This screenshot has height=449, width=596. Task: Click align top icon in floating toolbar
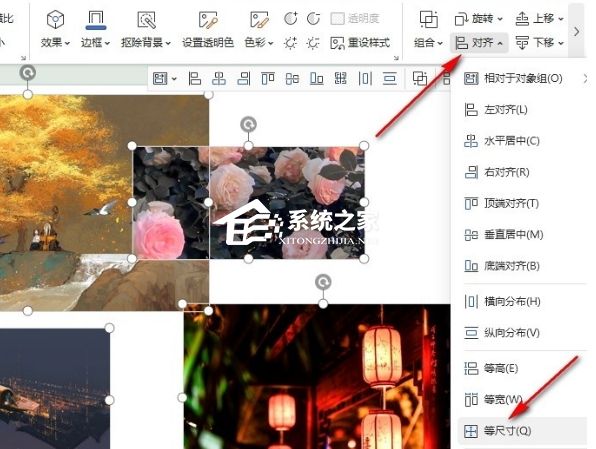(x=268, y=79)
